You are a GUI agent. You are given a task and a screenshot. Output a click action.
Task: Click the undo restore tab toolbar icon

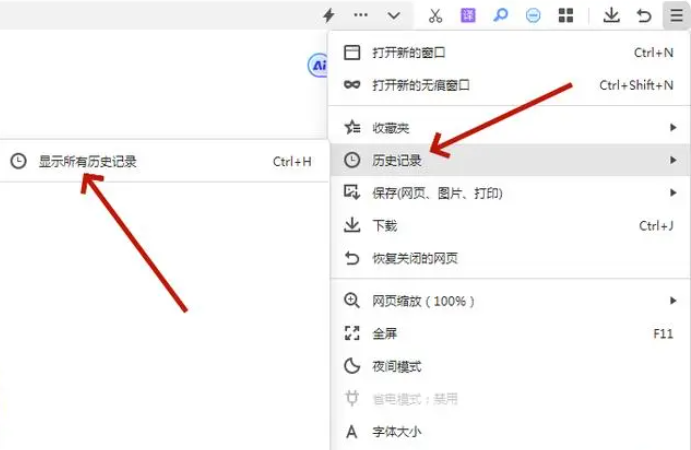(x=644, y=16)
